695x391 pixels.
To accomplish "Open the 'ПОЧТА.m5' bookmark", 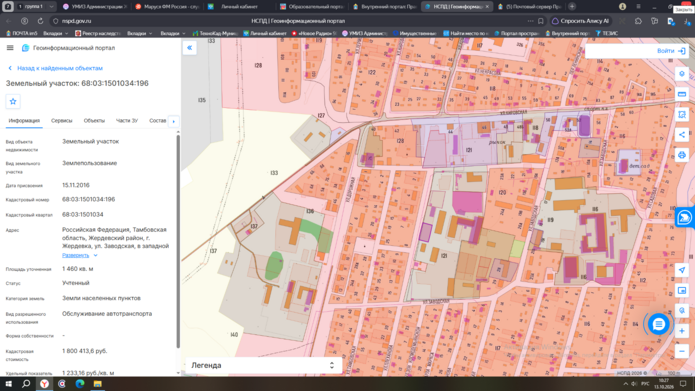I will (22, 33).
